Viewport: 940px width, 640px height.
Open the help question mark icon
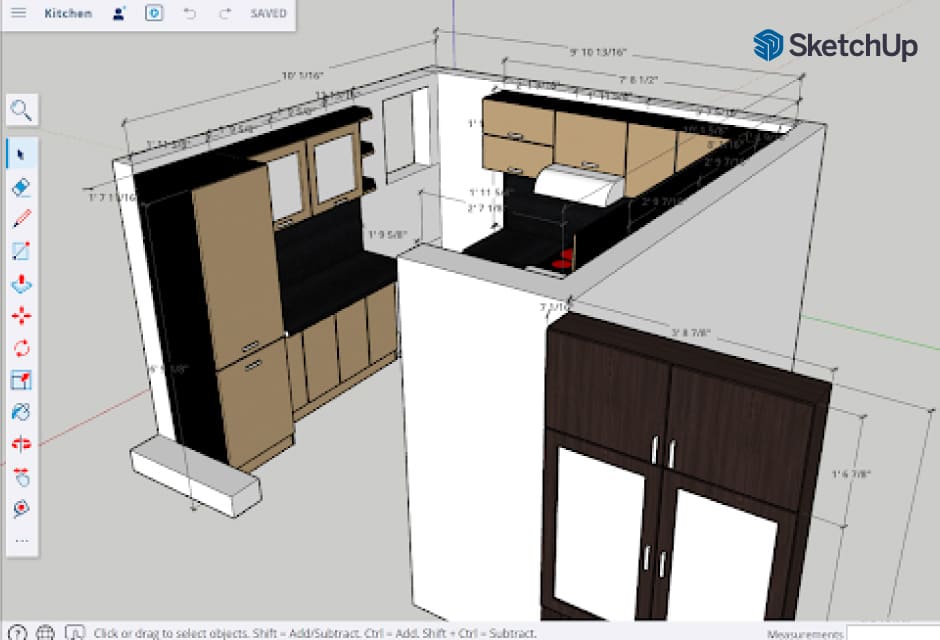[x=18, y=633]
